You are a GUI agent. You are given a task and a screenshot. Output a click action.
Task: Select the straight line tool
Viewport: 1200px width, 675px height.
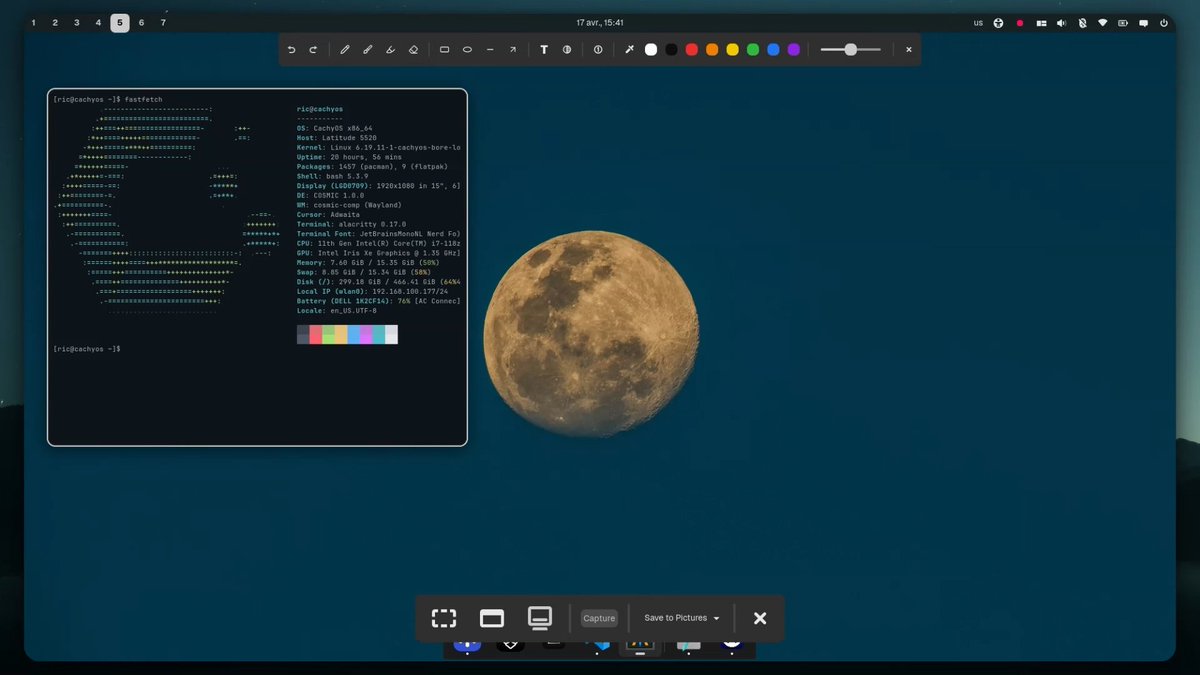tap(490, 49)
